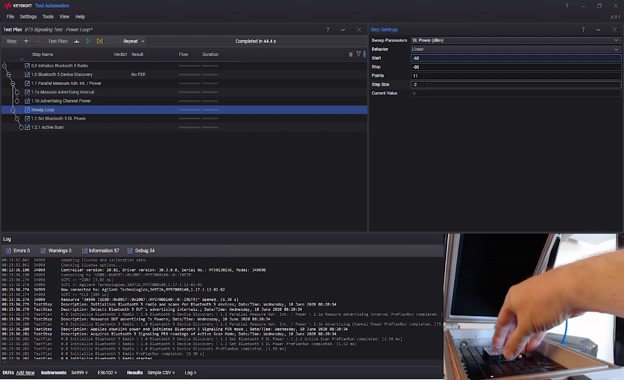Viewport: 624px width, 380px height.
Task: Toggle the Warnings log filter checkbox
Action: point(43,251)
